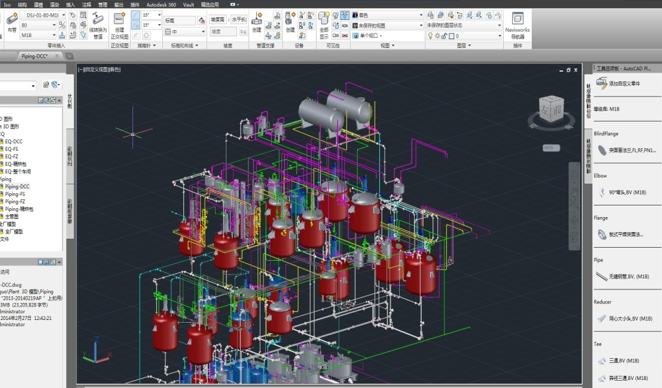Expand the unsaved layer state dropdown
Screen dimensions: 662x388
click(x=499, y=25)
